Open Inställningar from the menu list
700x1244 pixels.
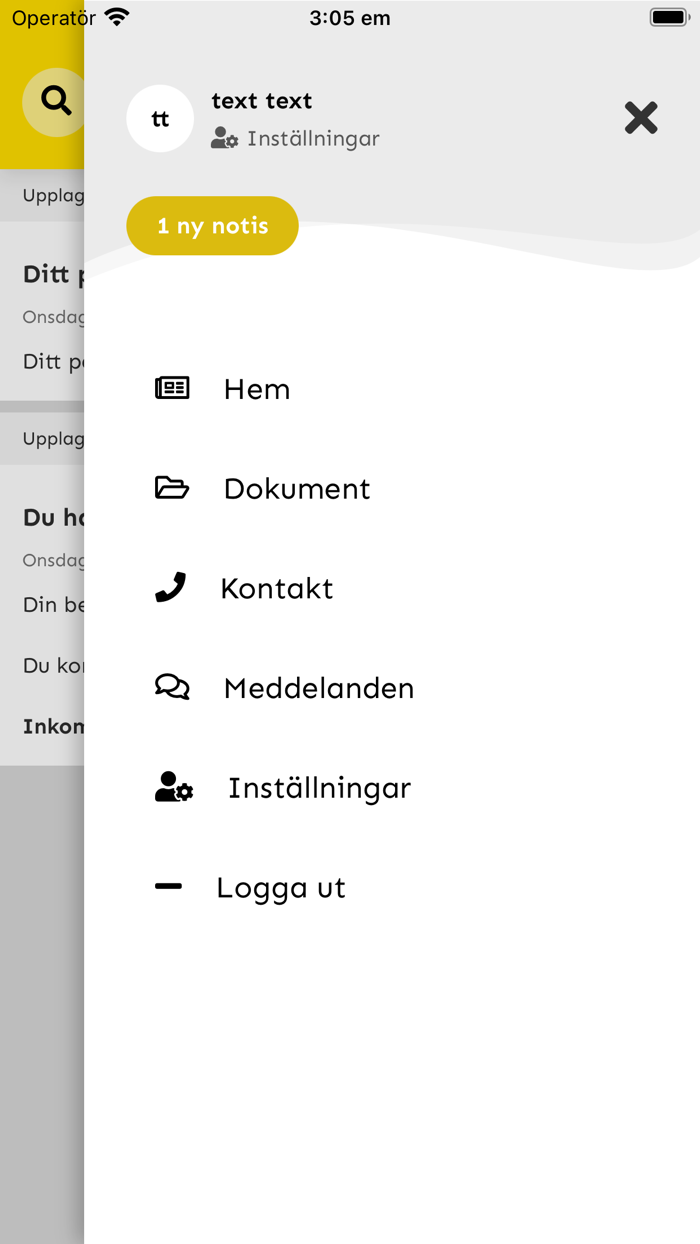[319, 788]
